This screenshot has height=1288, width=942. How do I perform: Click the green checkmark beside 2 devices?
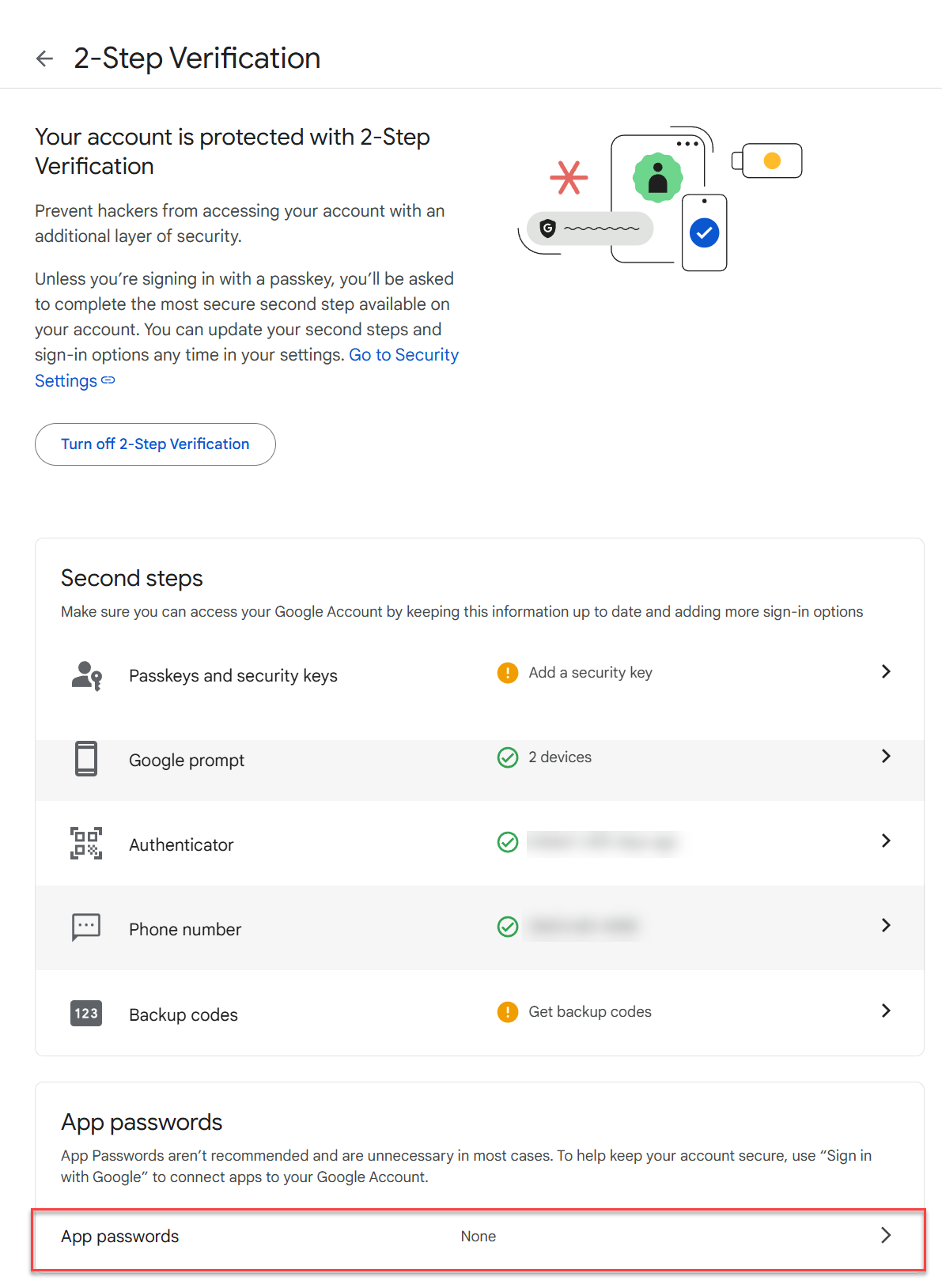pos(508,757)
